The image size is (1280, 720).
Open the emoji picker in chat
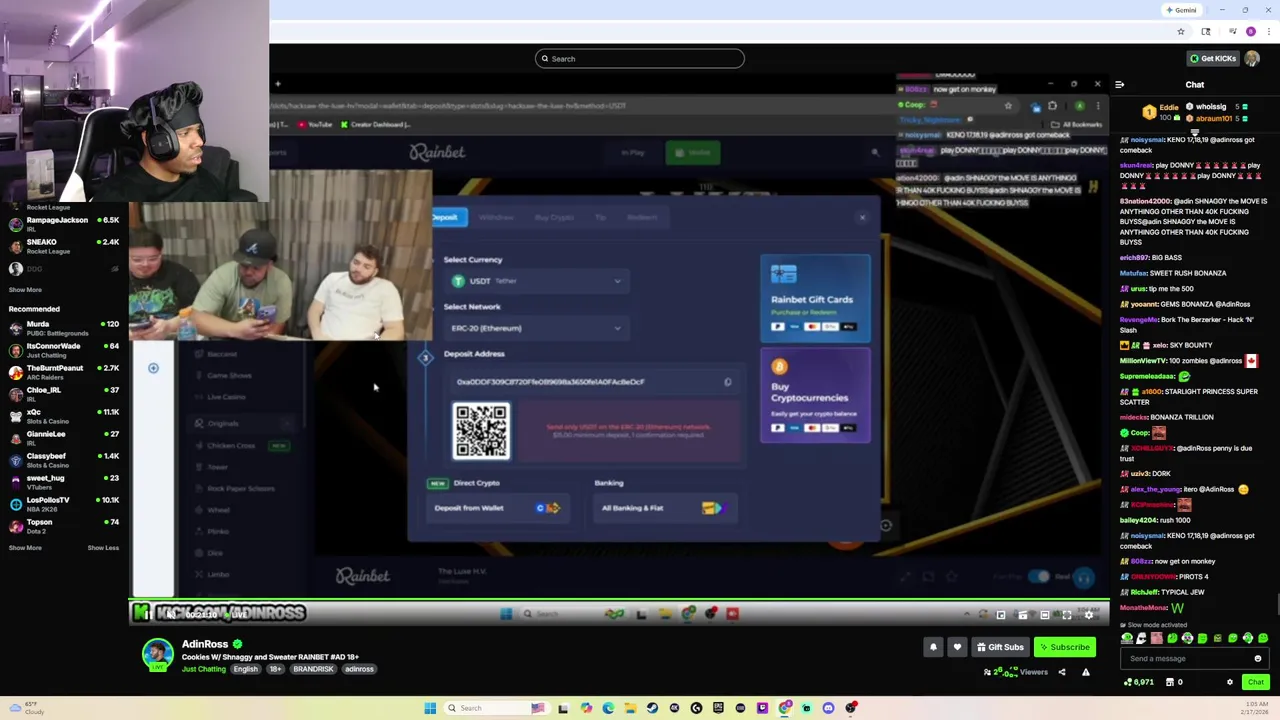point(1258,659)
